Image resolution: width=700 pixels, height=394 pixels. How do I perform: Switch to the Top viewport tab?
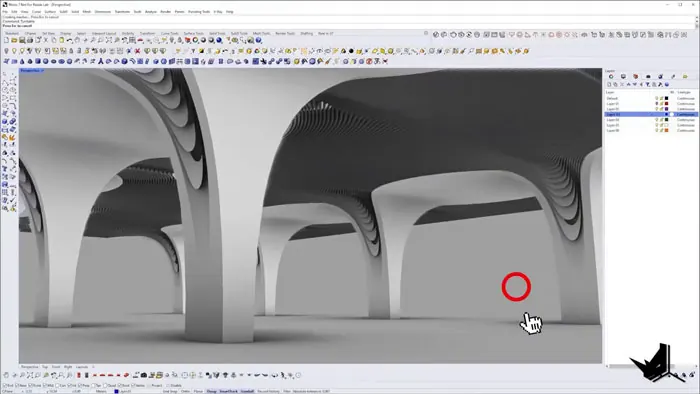[45, 367]
